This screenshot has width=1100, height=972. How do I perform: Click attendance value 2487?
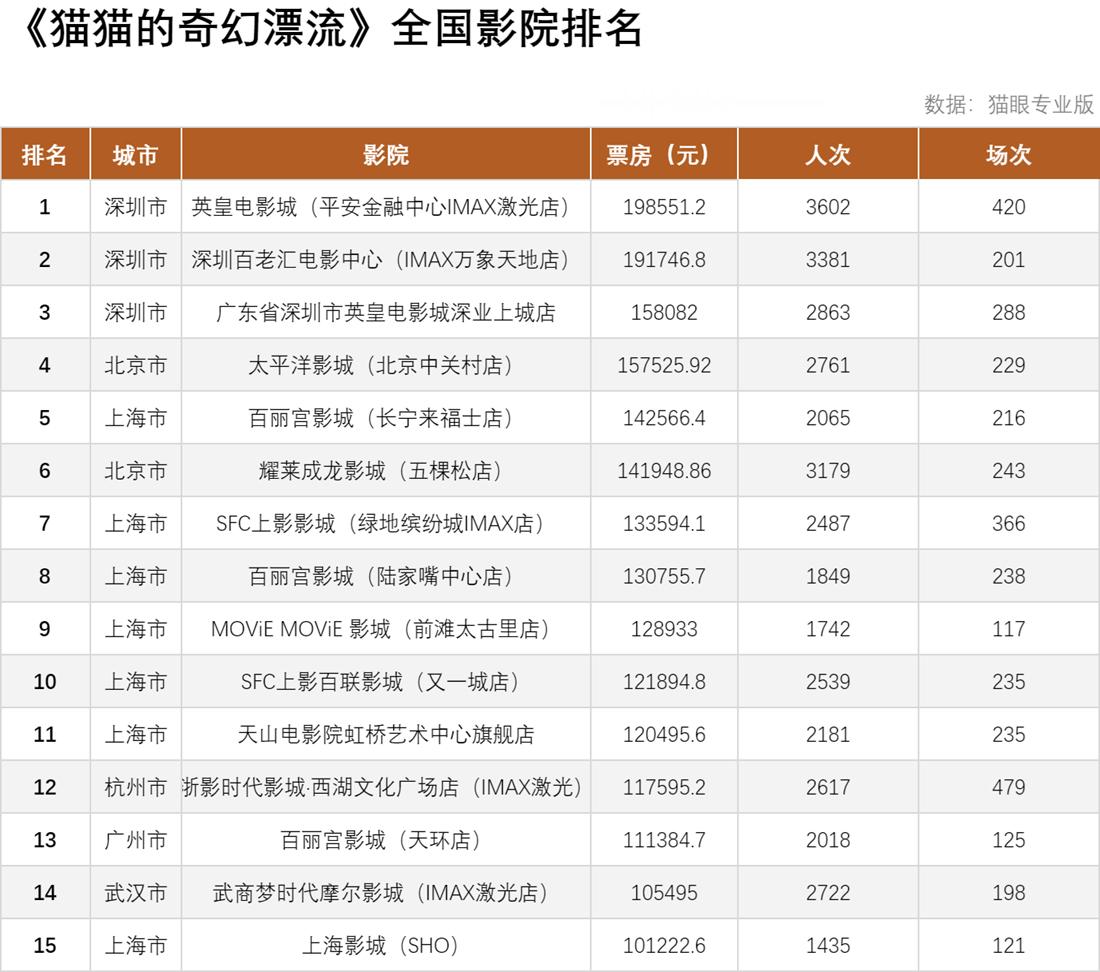click(828, 524)
